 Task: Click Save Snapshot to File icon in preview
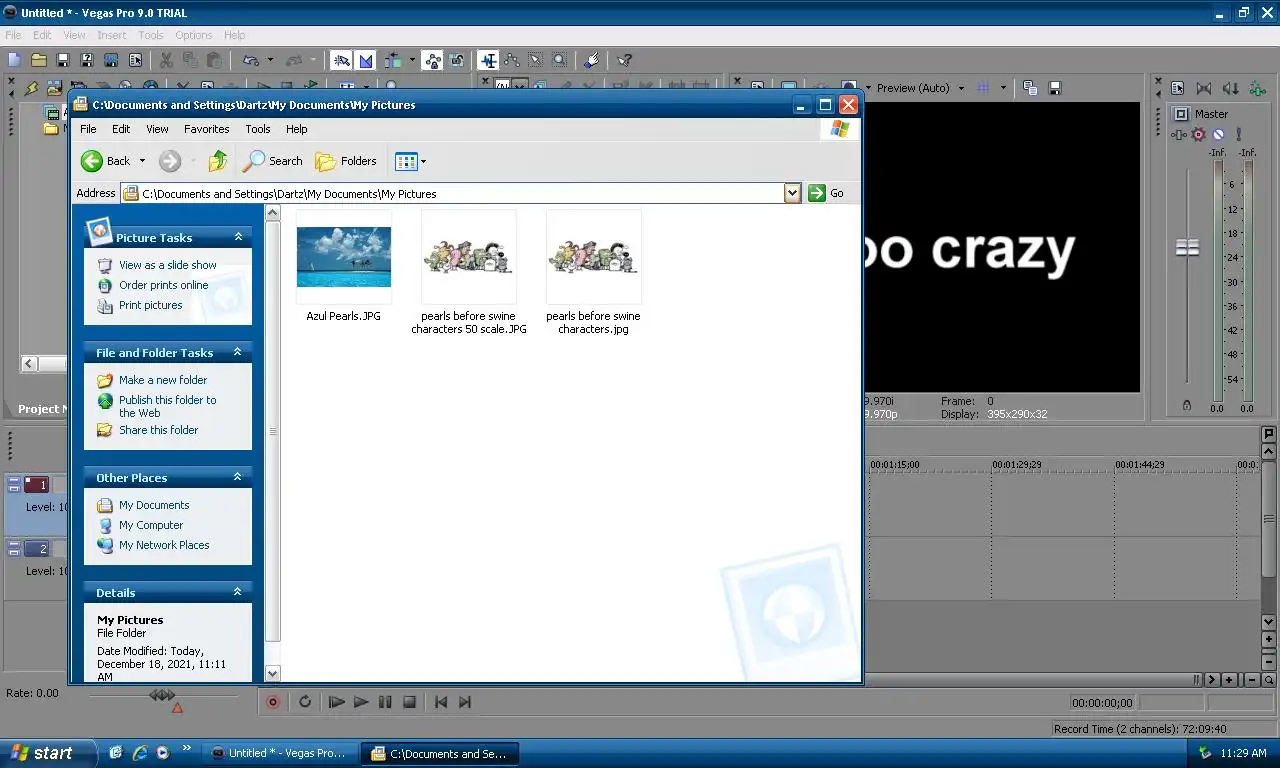pyautogui.click(x=1054, y=88)
